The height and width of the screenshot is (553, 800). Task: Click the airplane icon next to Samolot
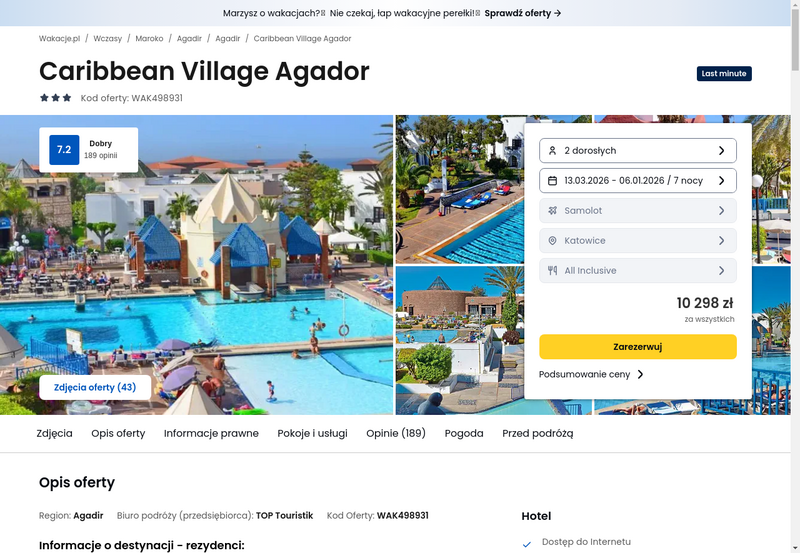(x=552, y=211)
